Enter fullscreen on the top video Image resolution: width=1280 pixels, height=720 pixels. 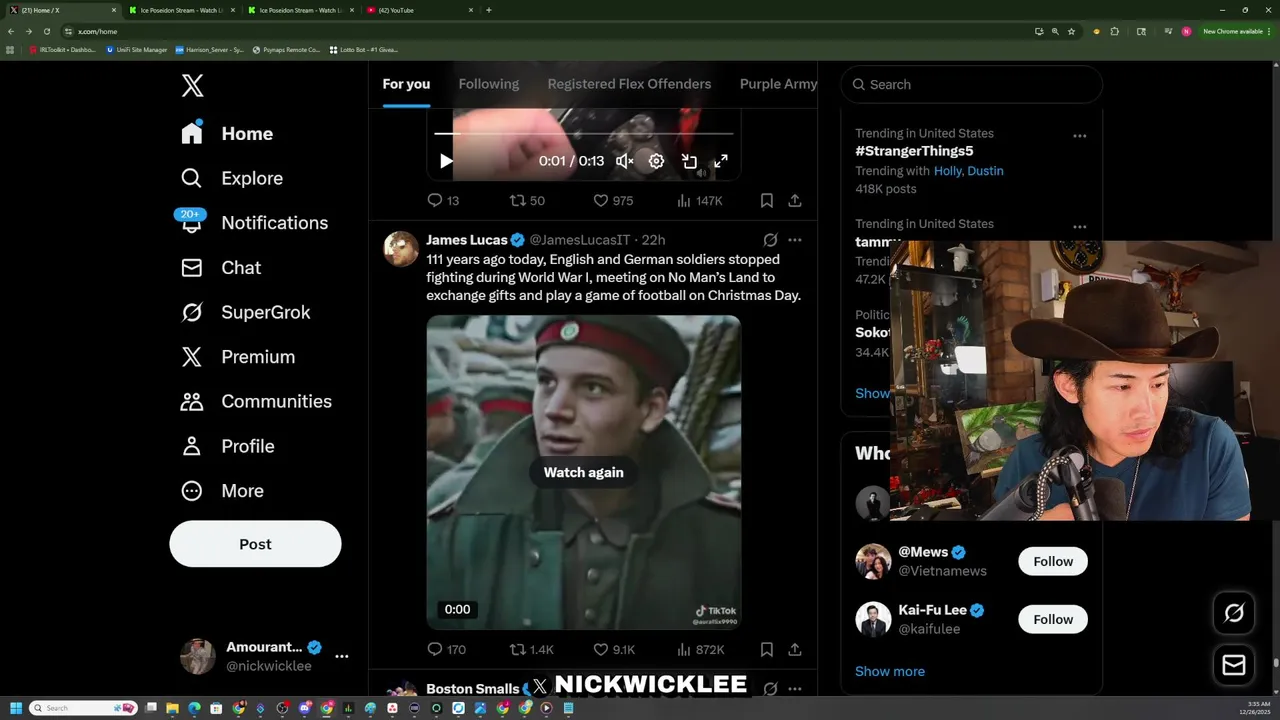[721, 161]
